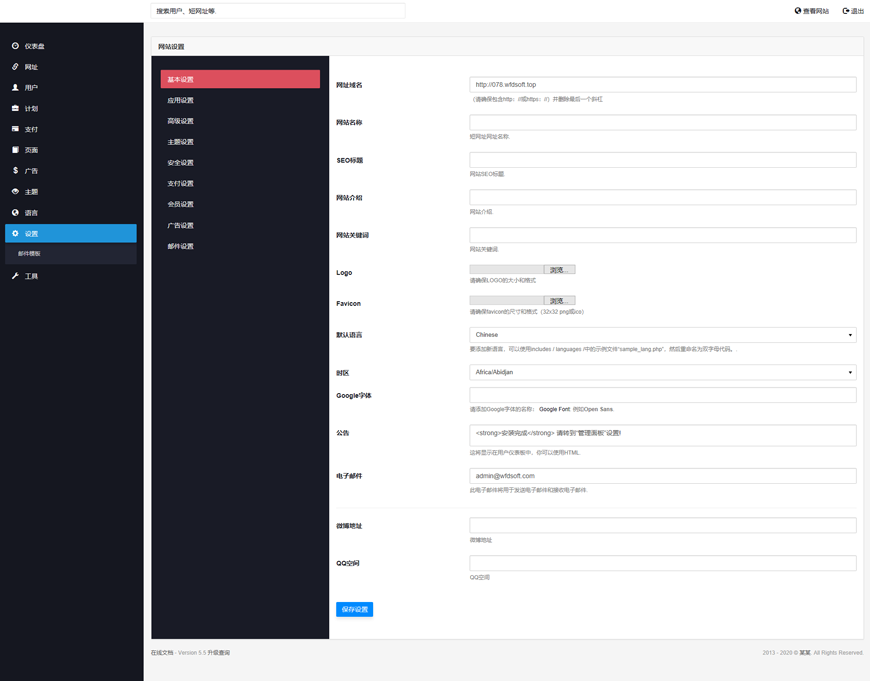Open the 主题 eye icon in sidebar
Screen dimensions: 870x681
(x=15, y=192)
